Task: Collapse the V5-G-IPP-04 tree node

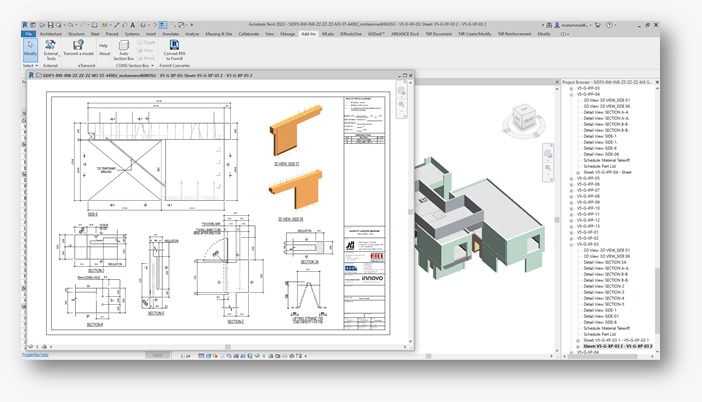Action: (x=572, y=94)
